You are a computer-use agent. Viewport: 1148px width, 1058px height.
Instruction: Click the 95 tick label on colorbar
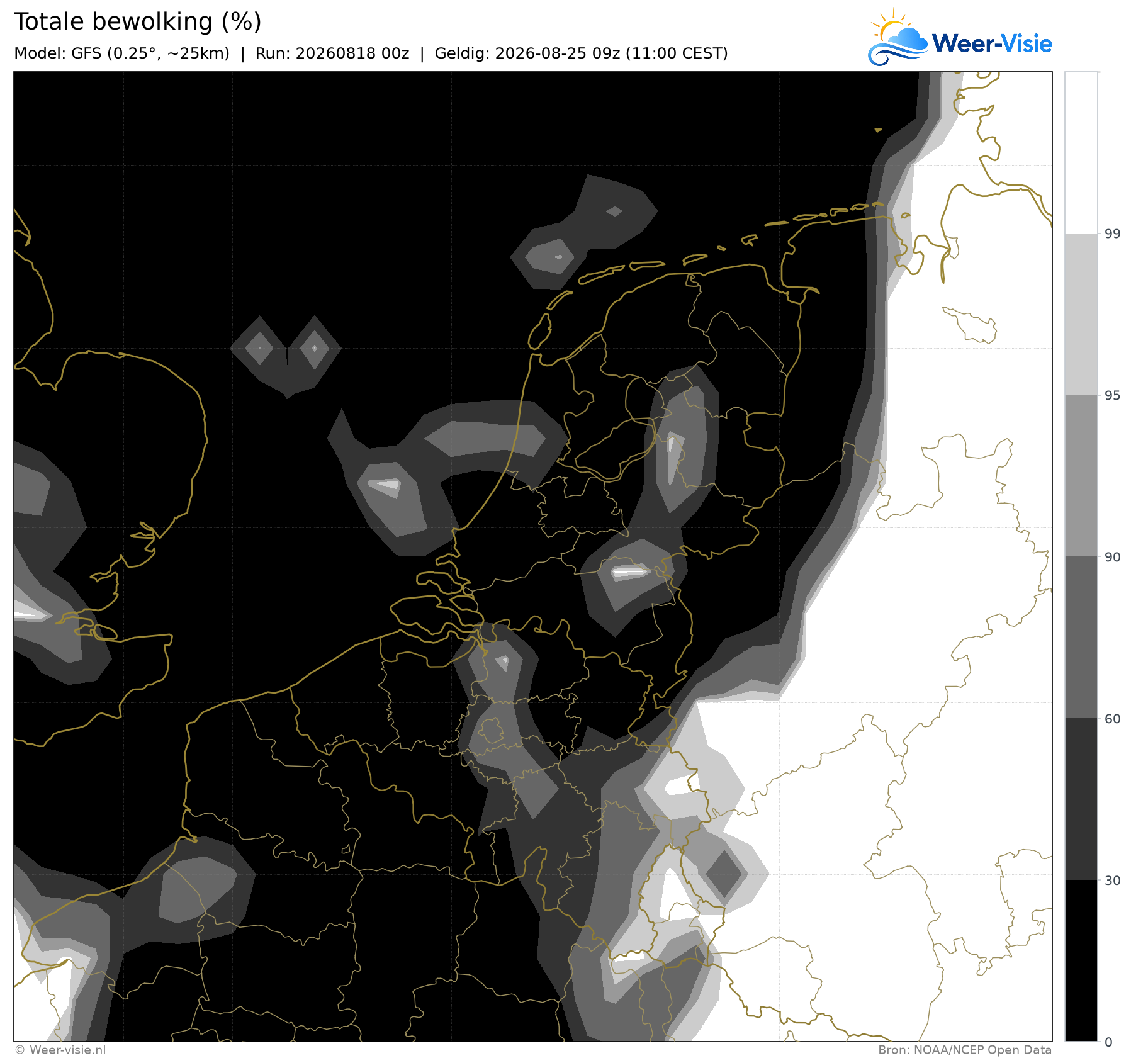[1113, 395]
